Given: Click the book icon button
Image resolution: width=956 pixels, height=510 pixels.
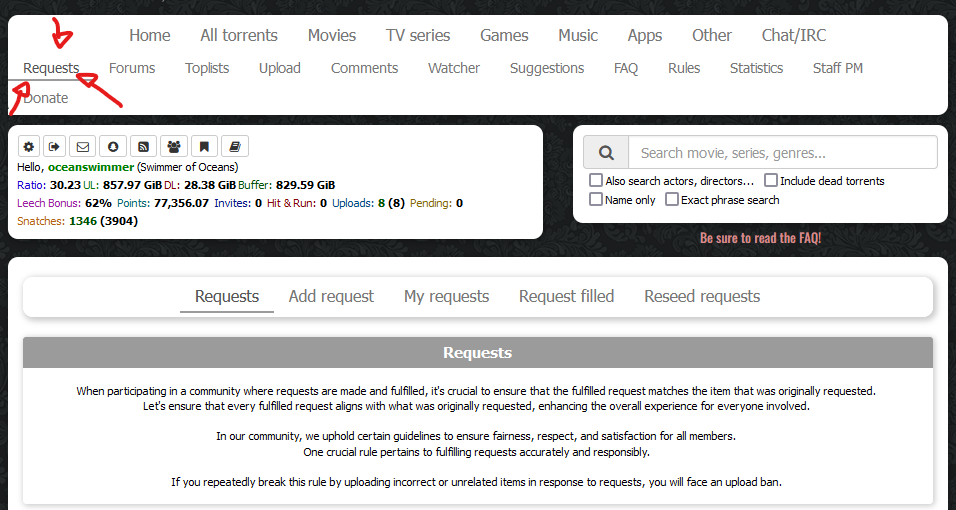Looking at the screenshot, I should pos(234,146).
